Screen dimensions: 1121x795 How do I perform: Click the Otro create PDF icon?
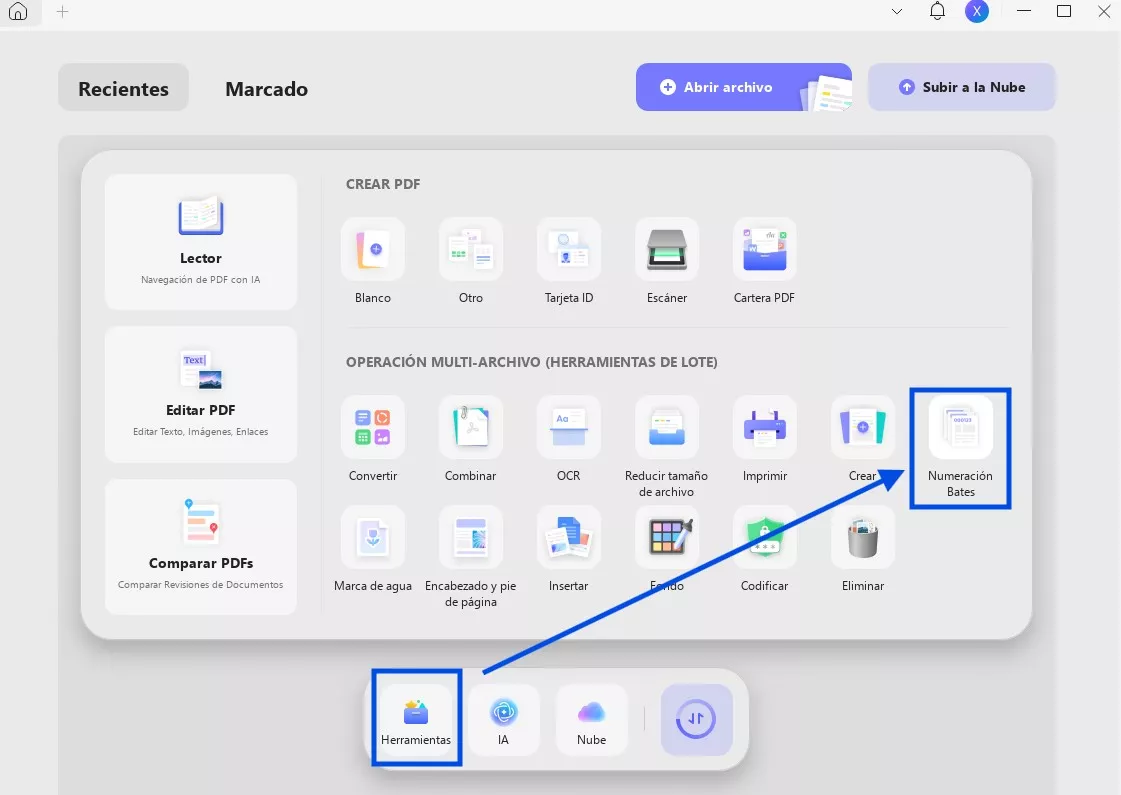tap(470, 250)
